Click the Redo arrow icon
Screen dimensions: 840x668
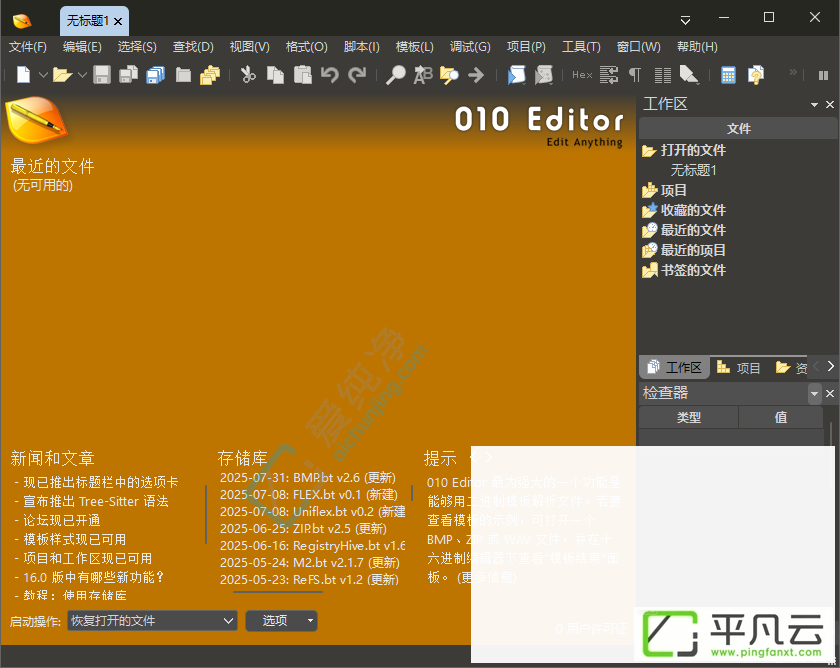(357, 75)
